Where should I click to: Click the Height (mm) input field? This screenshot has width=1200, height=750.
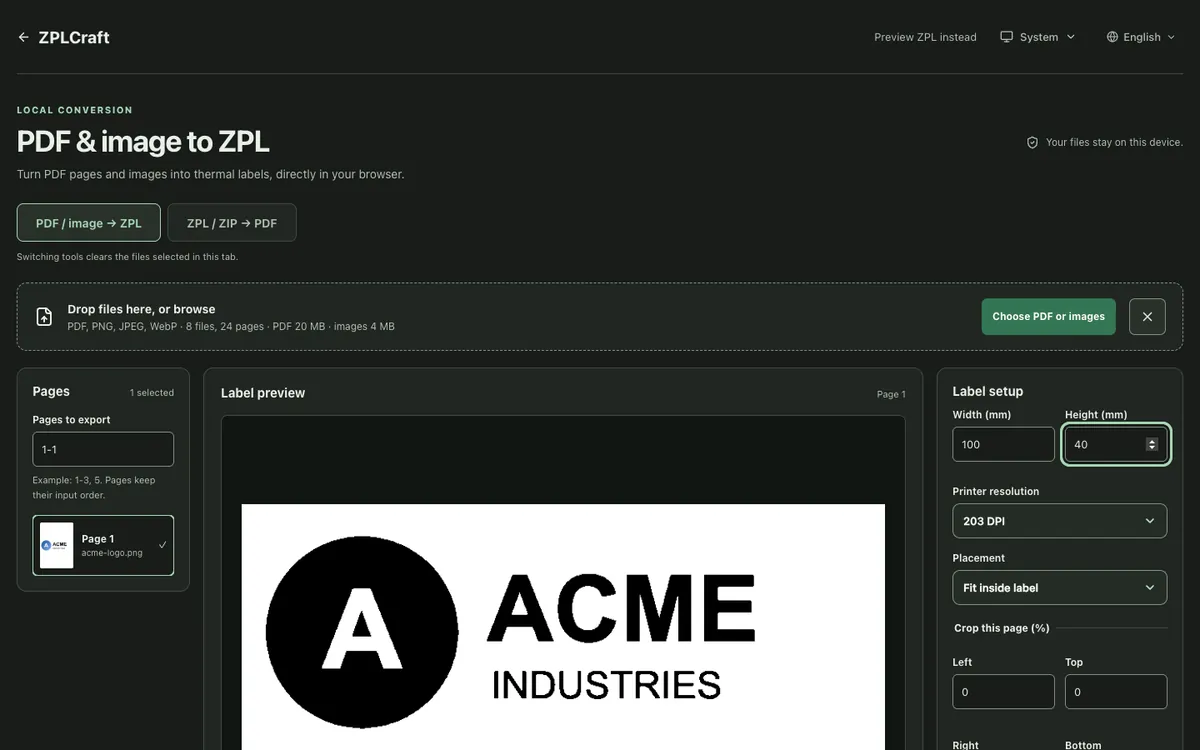tap(1116, 444)
